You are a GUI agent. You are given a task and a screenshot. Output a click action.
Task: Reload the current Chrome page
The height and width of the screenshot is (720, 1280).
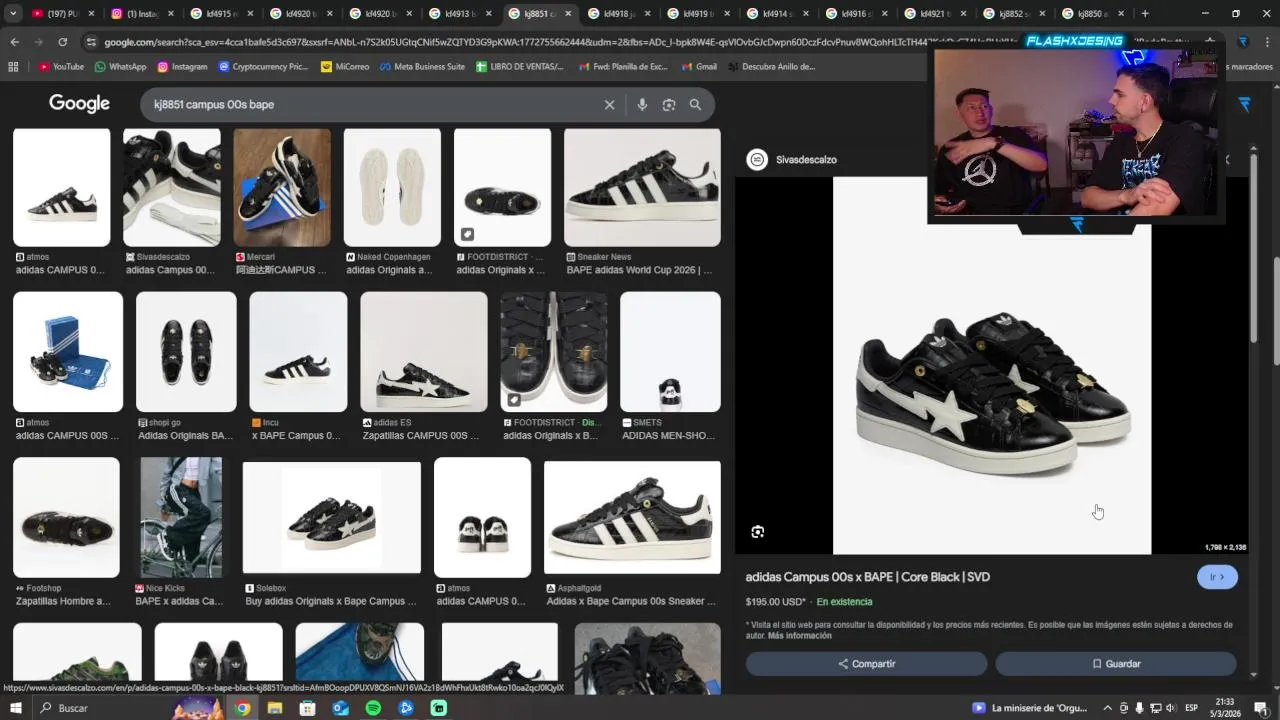63,42
